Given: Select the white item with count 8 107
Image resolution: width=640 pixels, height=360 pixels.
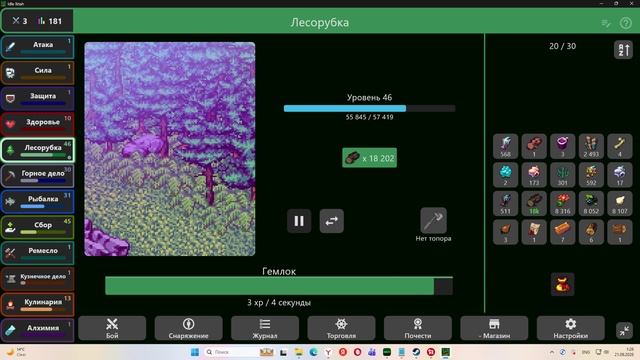Looking at the screenshot, I should (620, 203).
